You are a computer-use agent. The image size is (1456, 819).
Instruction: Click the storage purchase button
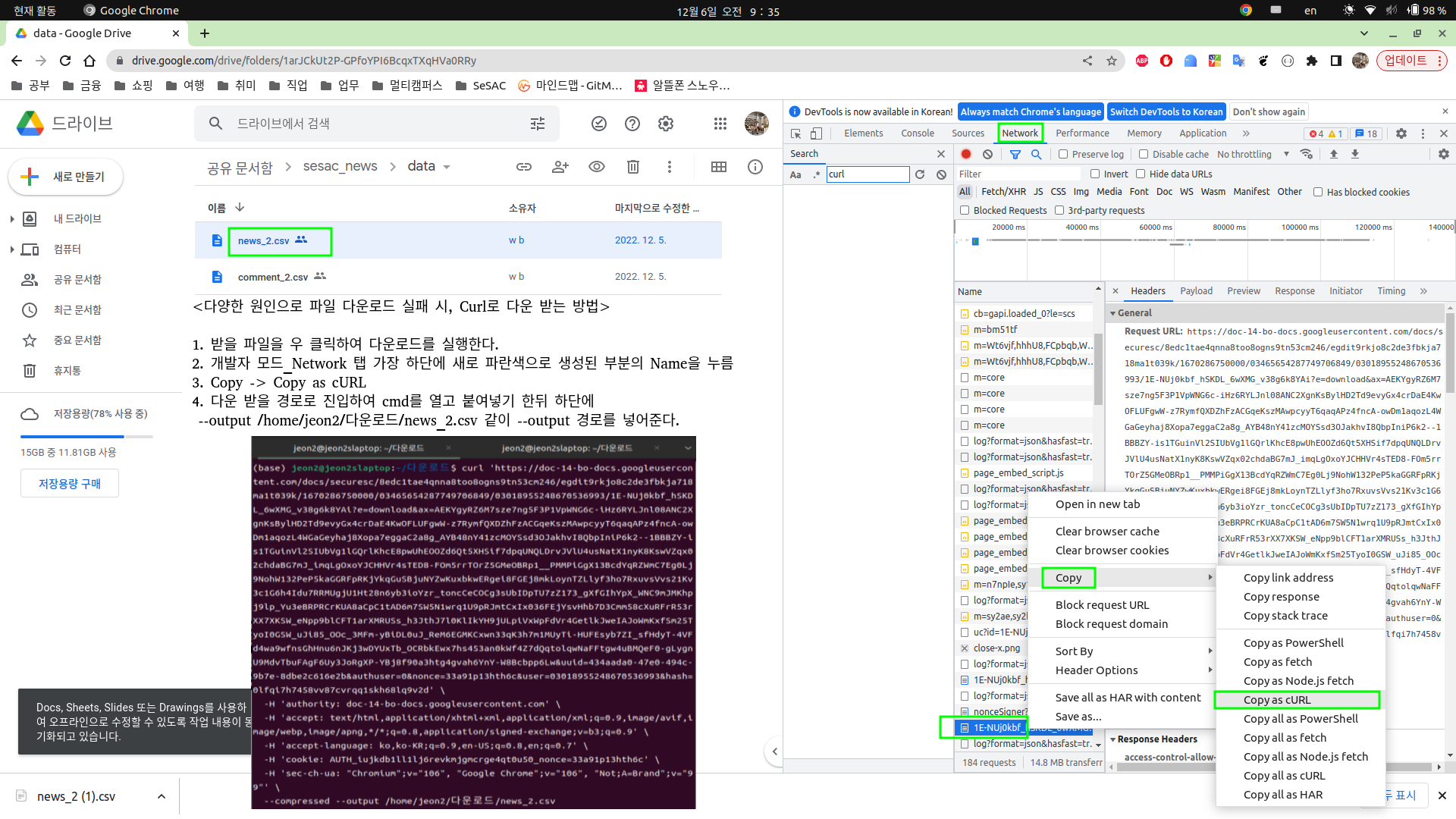click(70, 484)
